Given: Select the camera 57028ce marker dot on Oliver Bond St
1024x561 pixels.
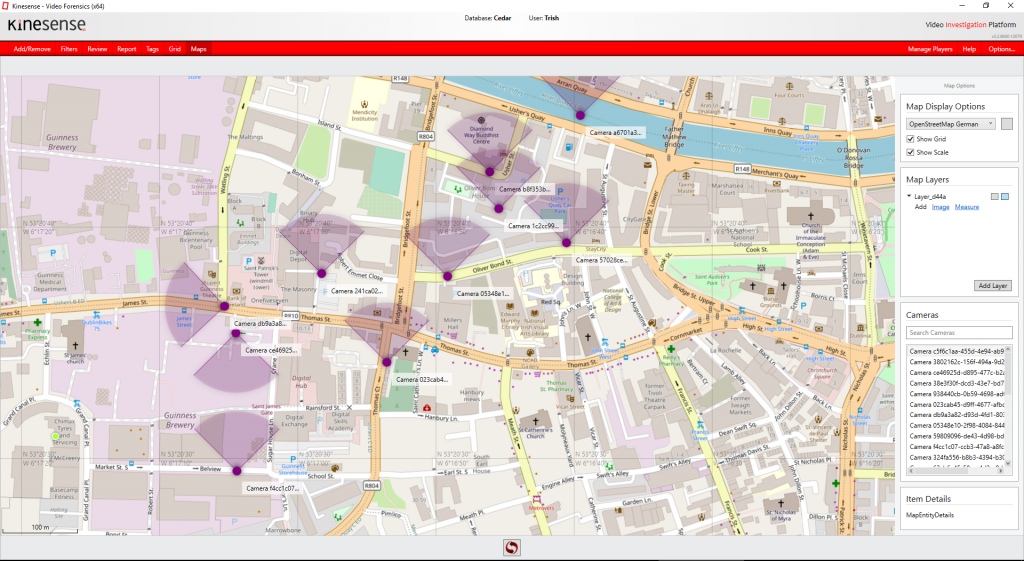Looking at the screenshot, I should point(566,242).
